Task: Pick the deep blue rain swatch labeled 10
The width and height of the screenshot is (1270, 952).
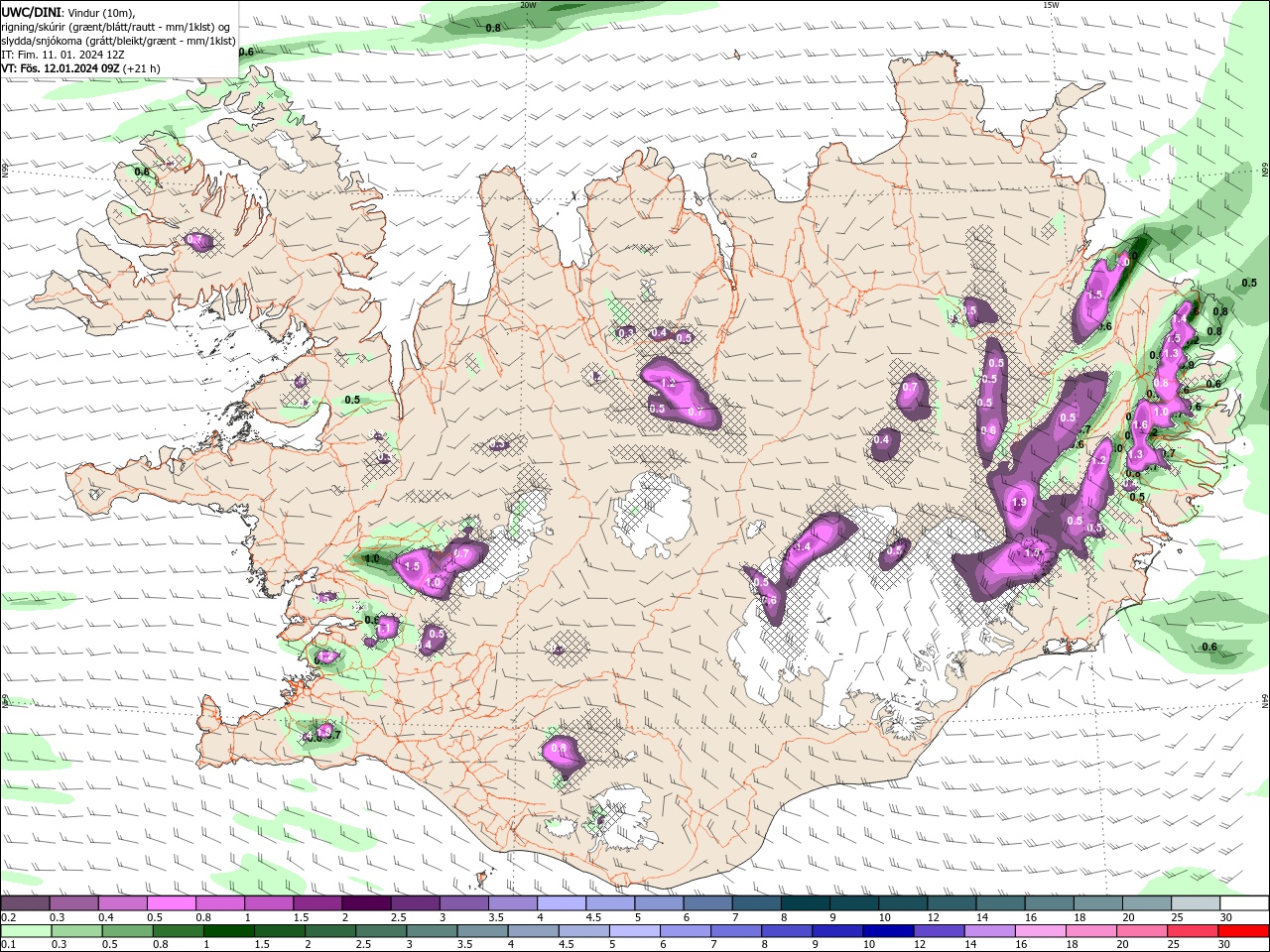Action: (x=887, y=931)
